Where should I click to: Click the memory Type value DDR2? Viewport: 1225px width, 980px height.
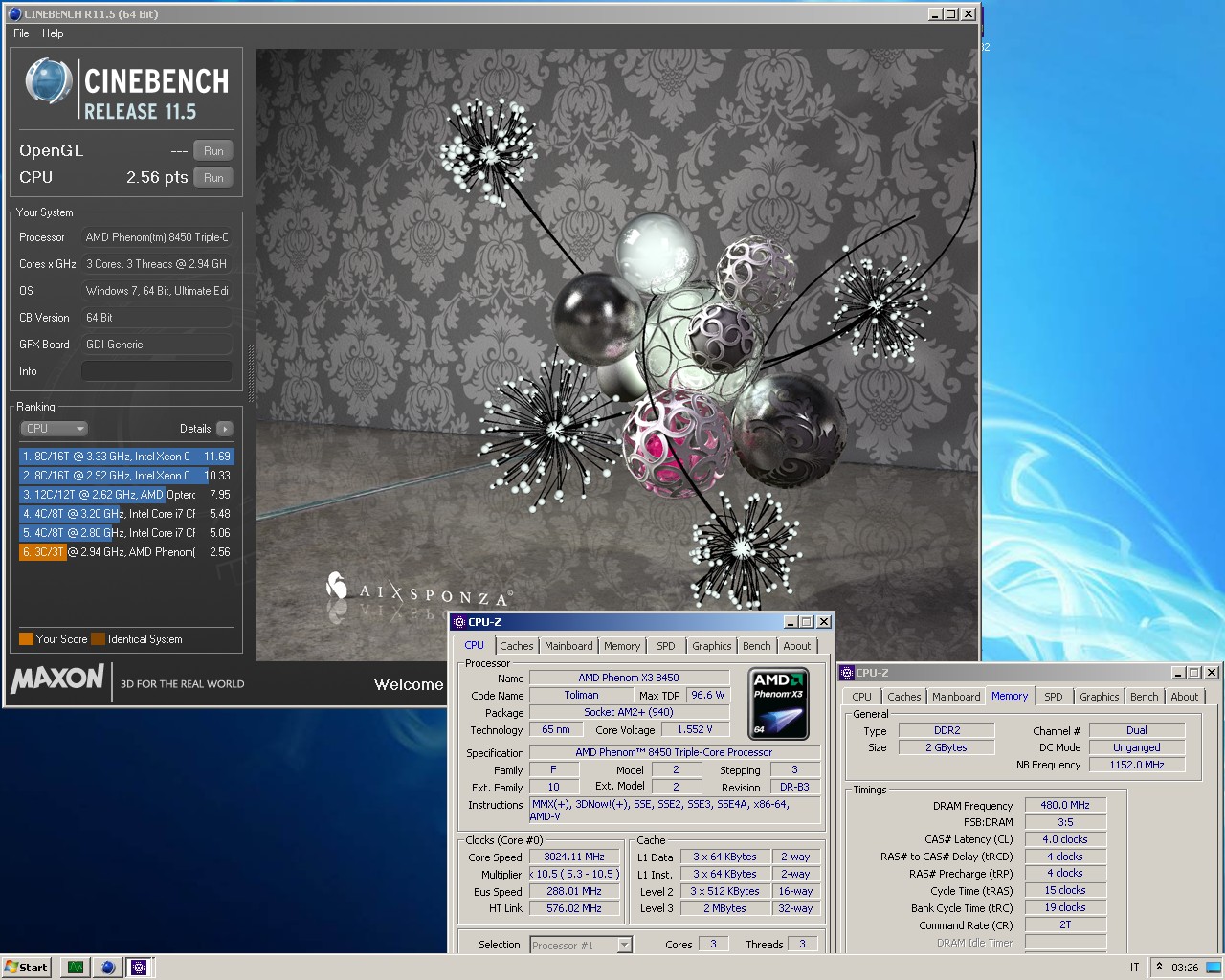pos(947,730)
